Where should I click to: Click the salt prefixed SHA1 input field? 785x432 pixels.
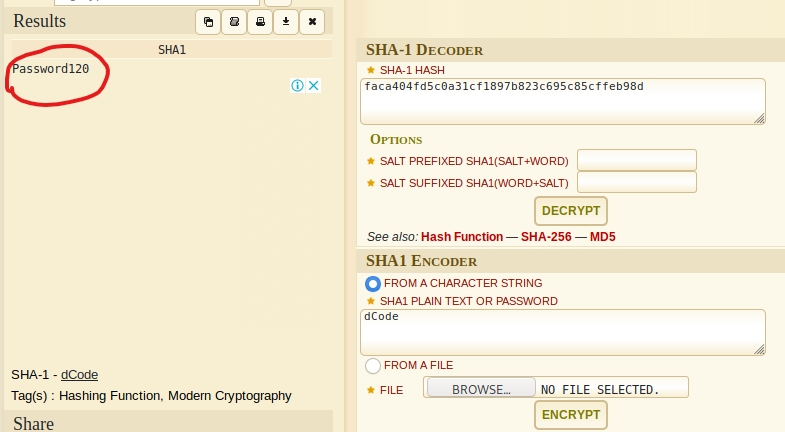[x=636, y=160]
